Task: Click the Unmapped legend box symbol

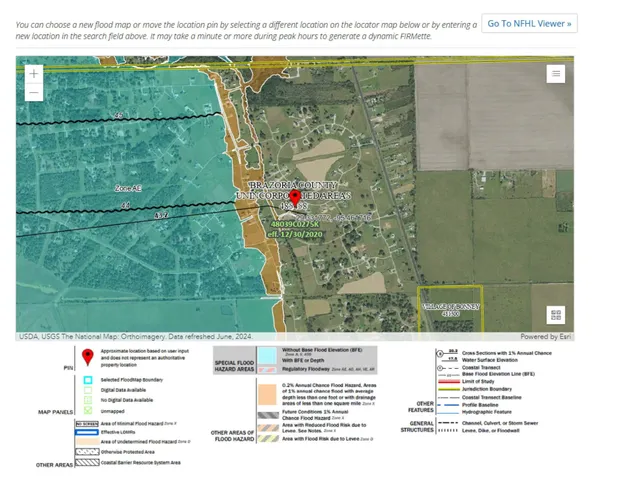Action: click(88, 410)
